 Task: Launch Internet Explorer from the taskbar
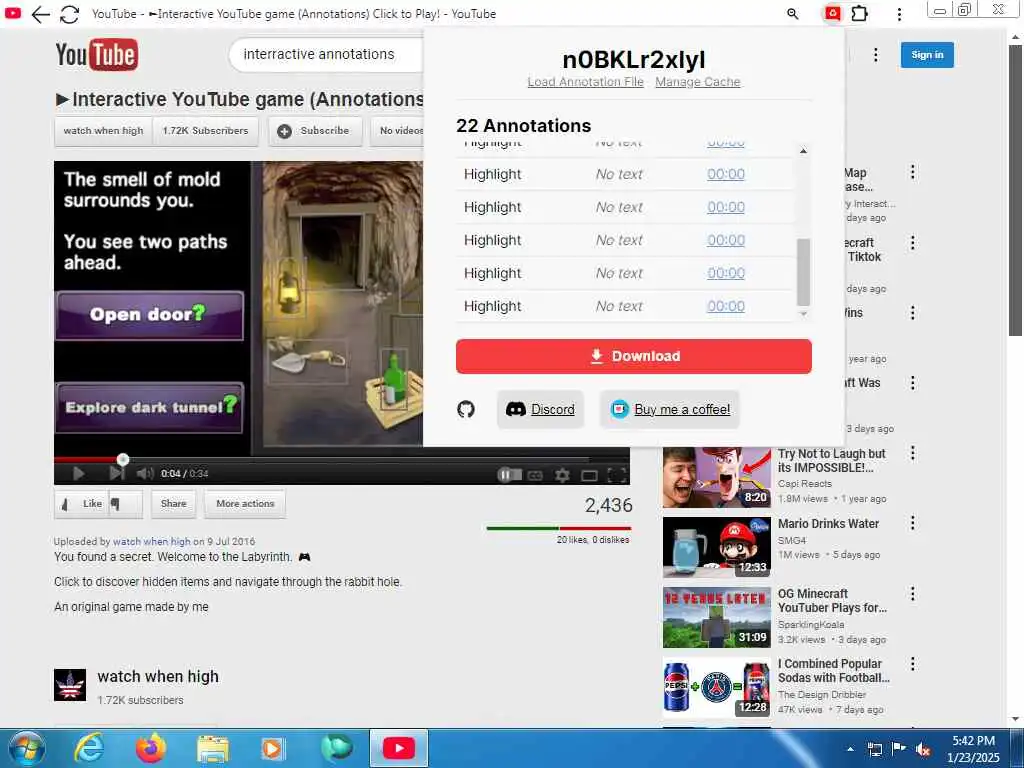tap(88, 748)
